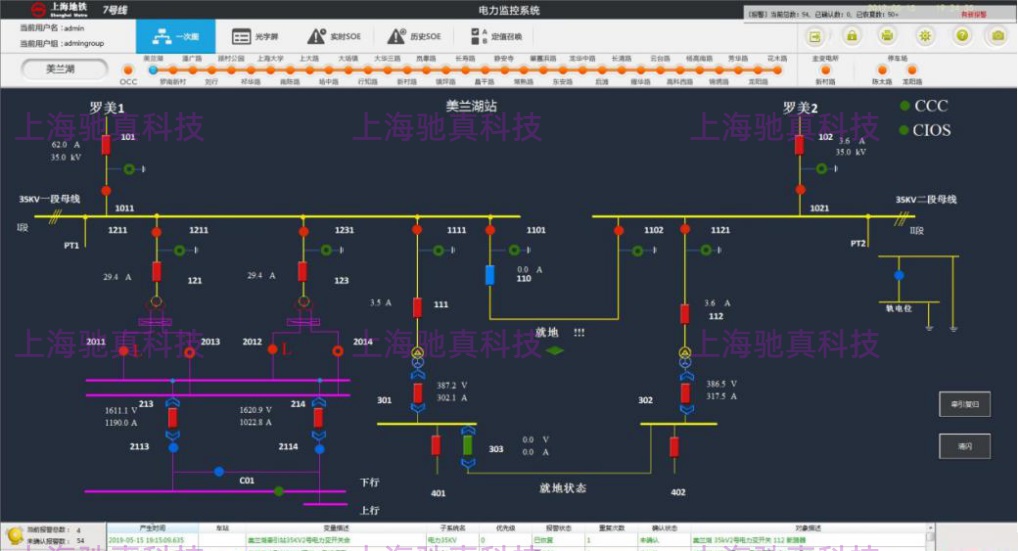Image resolution: width=1018 pixels, height=551 pixels.
Task: Click the printer icon in top-right toolbar
Action: click(x=888, y=36)
